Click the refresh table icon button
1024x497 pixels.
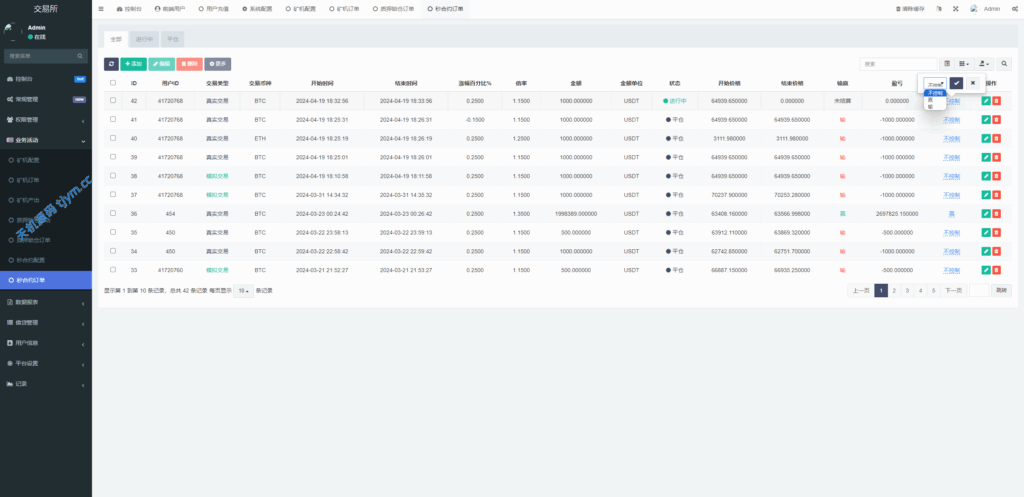[x=112, y=63]
